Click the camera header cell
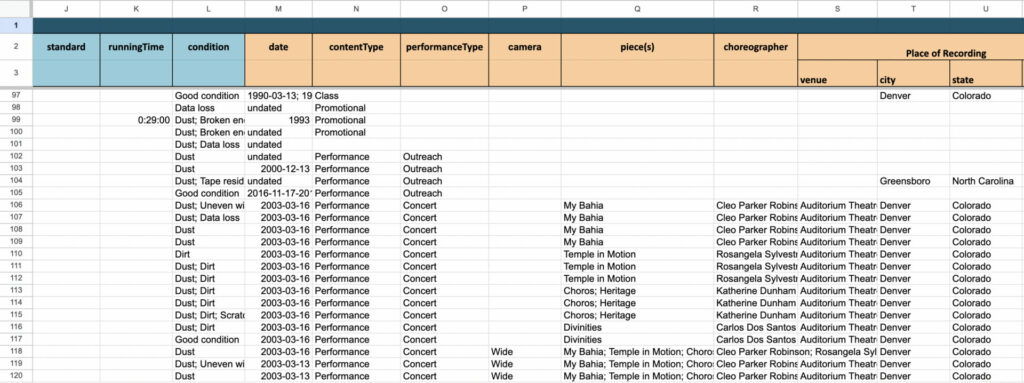 coord(524,47)
